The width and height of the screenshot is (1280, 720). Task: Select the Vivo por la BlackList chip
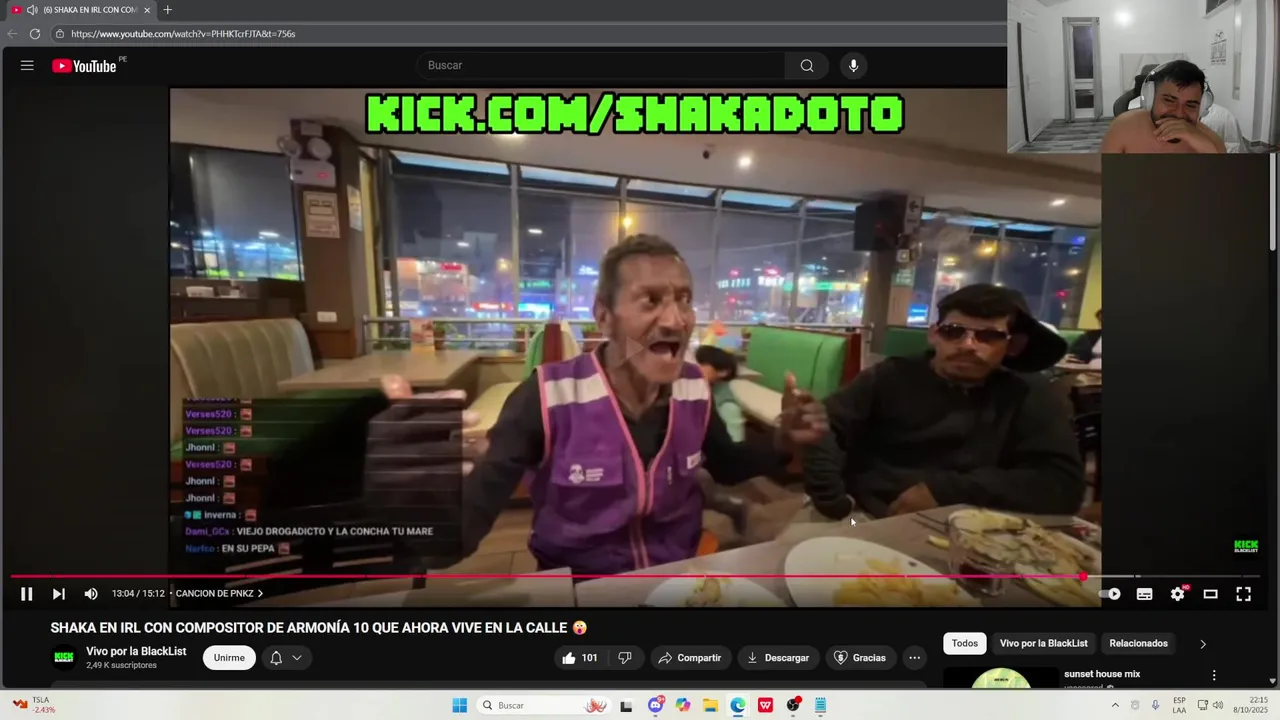pos(1043,643)
